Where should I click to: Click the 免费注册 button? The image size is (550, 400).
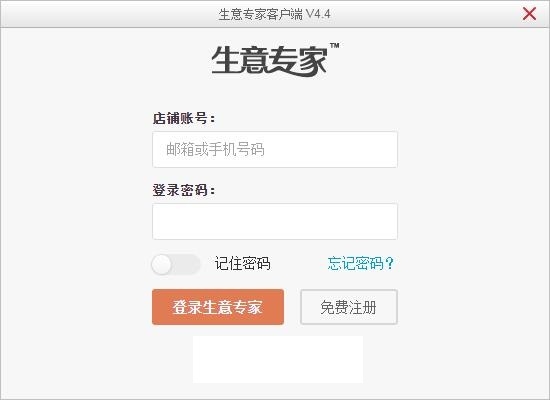pos(349,307)
